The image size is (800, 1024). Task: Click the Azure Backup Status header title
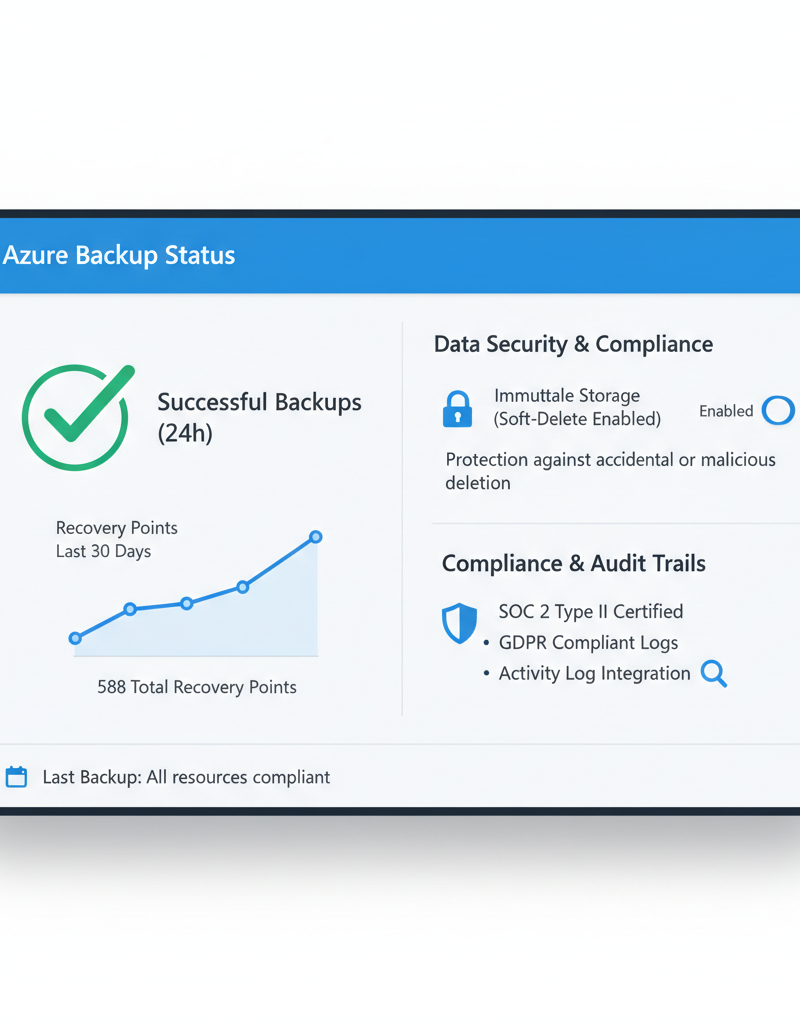(x=118, y=255)
